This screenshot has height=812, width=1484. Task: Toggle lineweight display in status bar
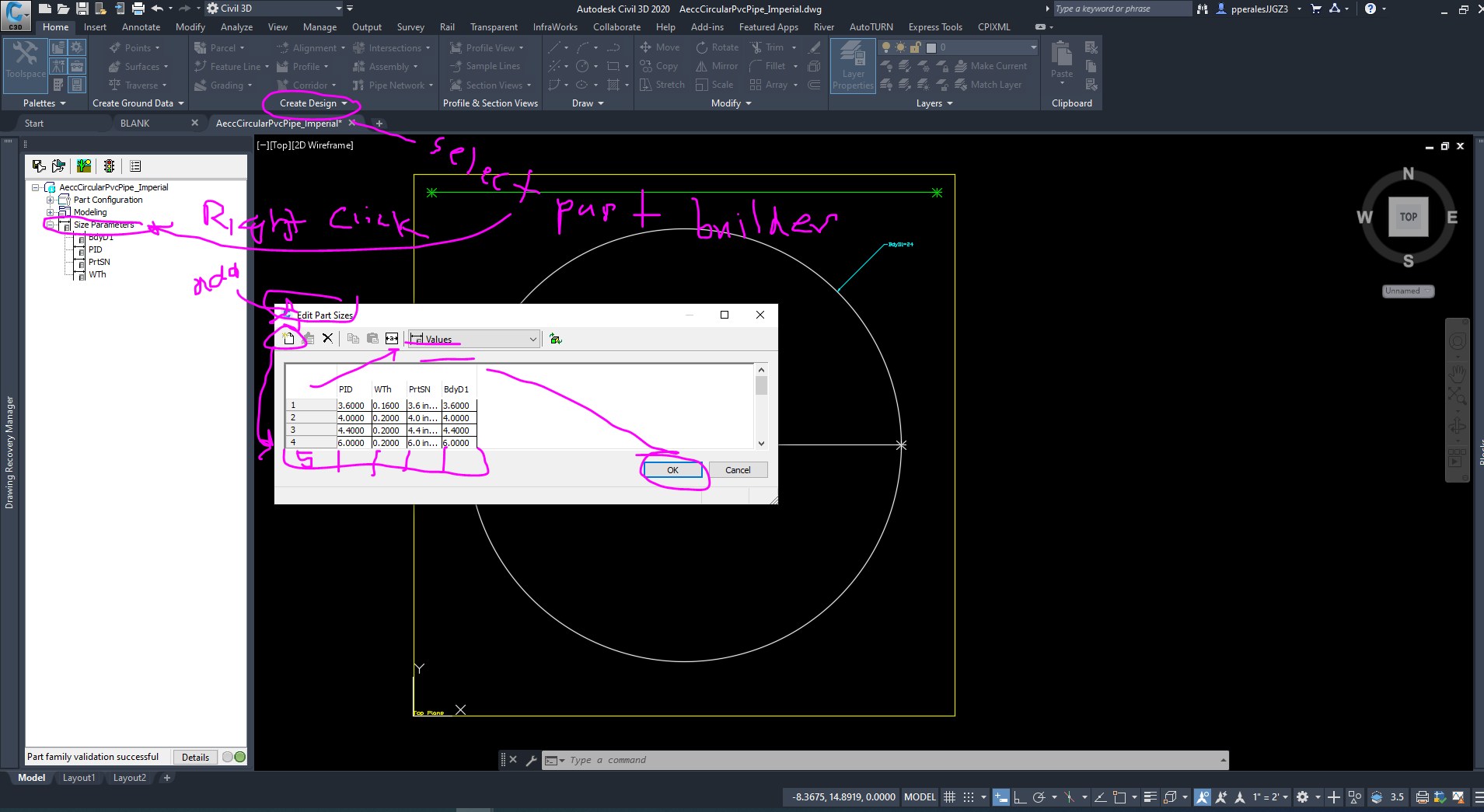click(1151, 796)
